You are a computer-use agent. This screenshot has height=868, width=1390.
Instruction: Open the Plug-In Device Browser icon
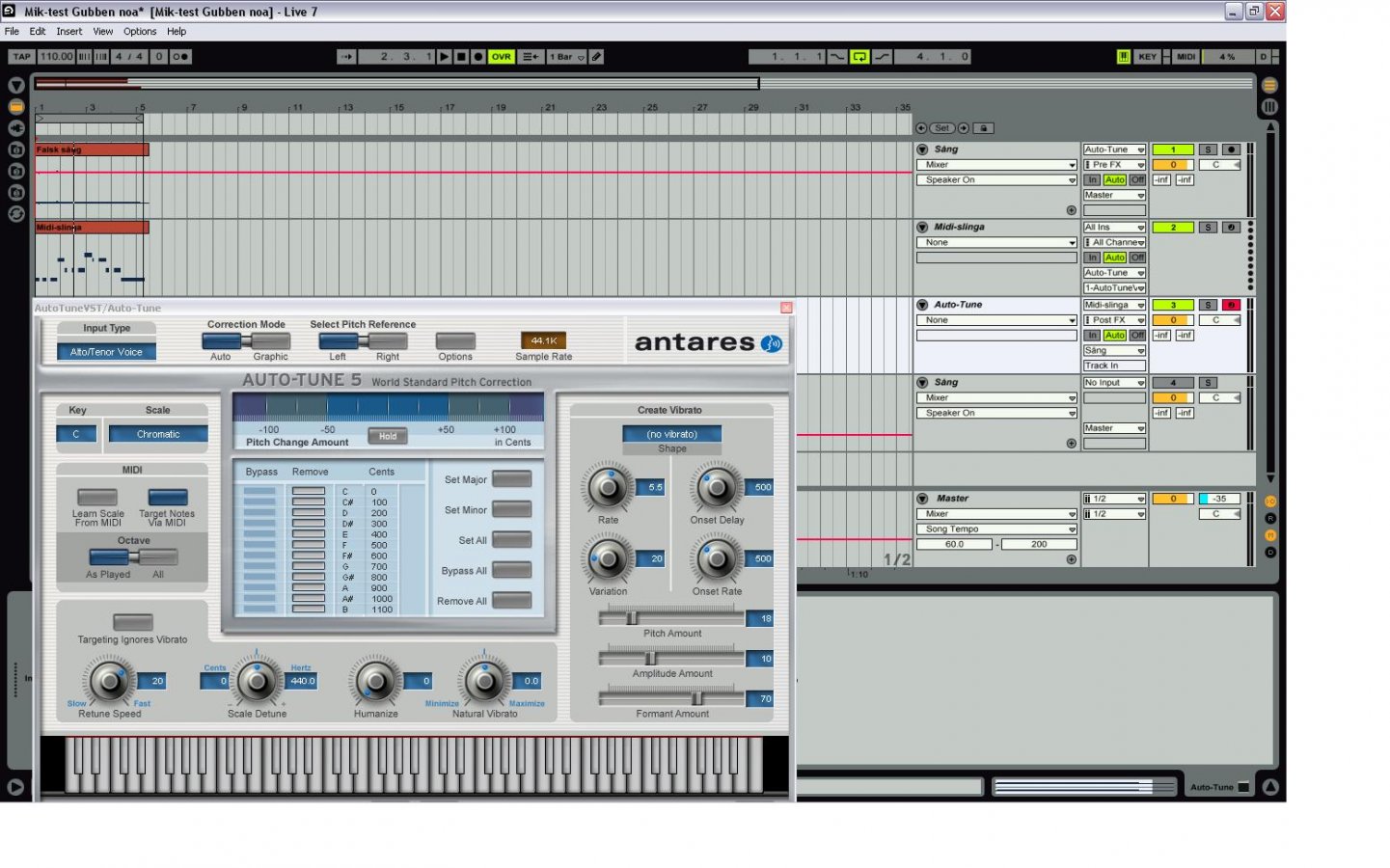click(x=16, y=128)
